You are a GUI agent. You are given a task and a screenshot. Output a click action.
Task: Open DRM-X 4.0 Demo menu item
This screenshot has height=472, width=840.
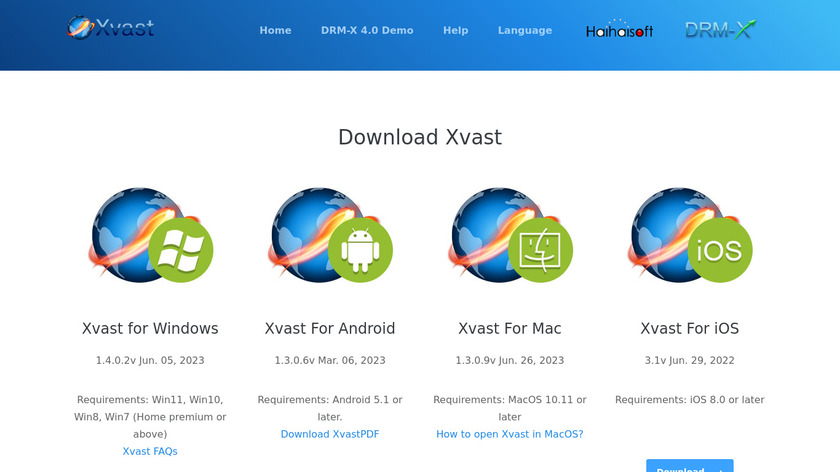click(367, 31)
